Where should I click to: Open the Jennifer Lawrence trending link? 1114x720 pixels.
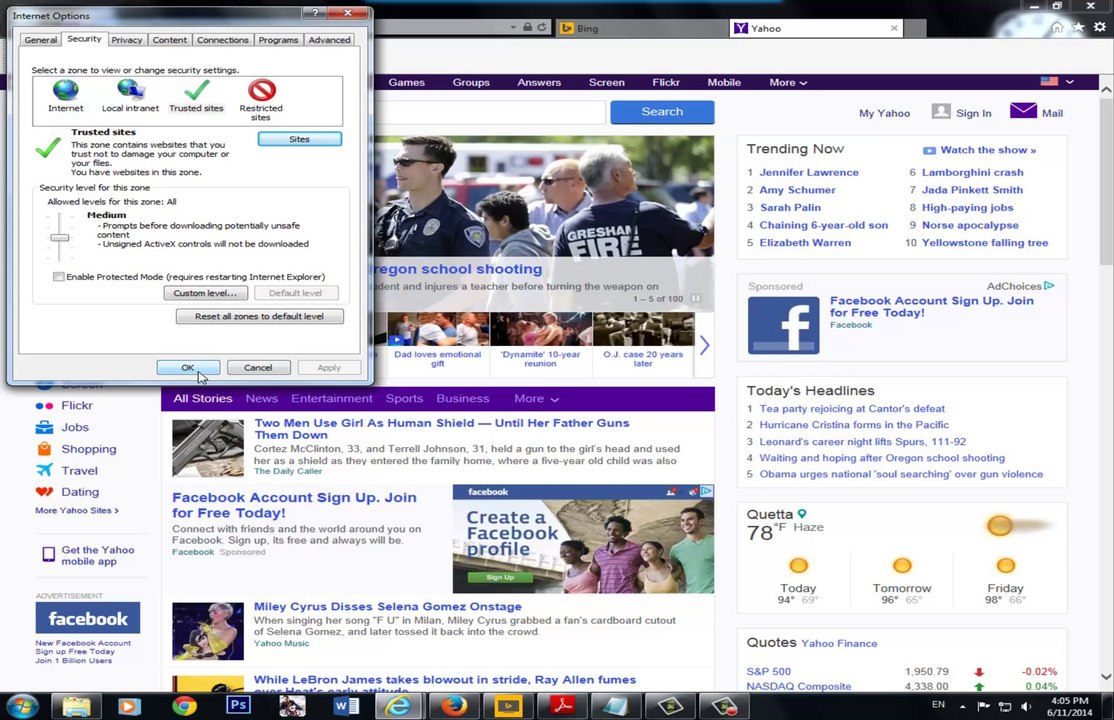pyautogui.click(x=808, y=173)
